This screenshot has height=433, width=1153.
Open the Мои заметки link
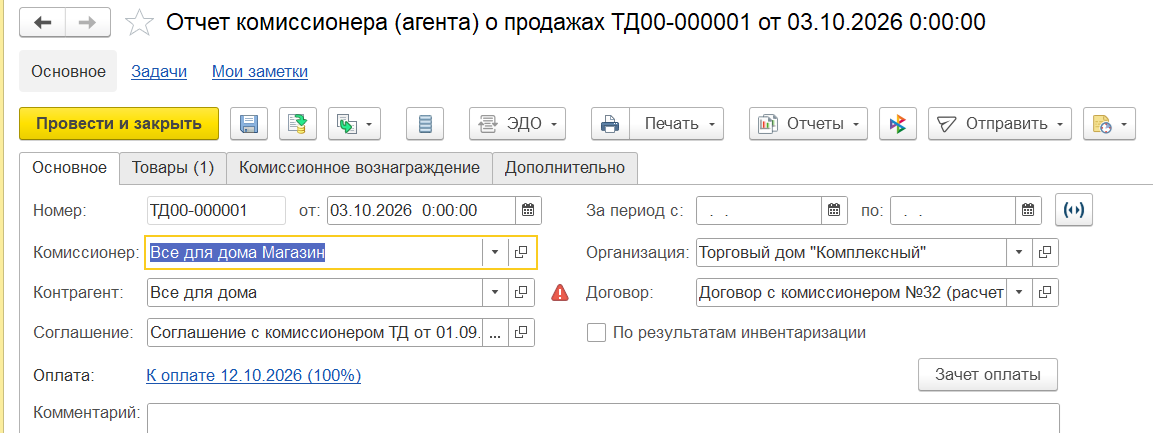pos(260,71)
